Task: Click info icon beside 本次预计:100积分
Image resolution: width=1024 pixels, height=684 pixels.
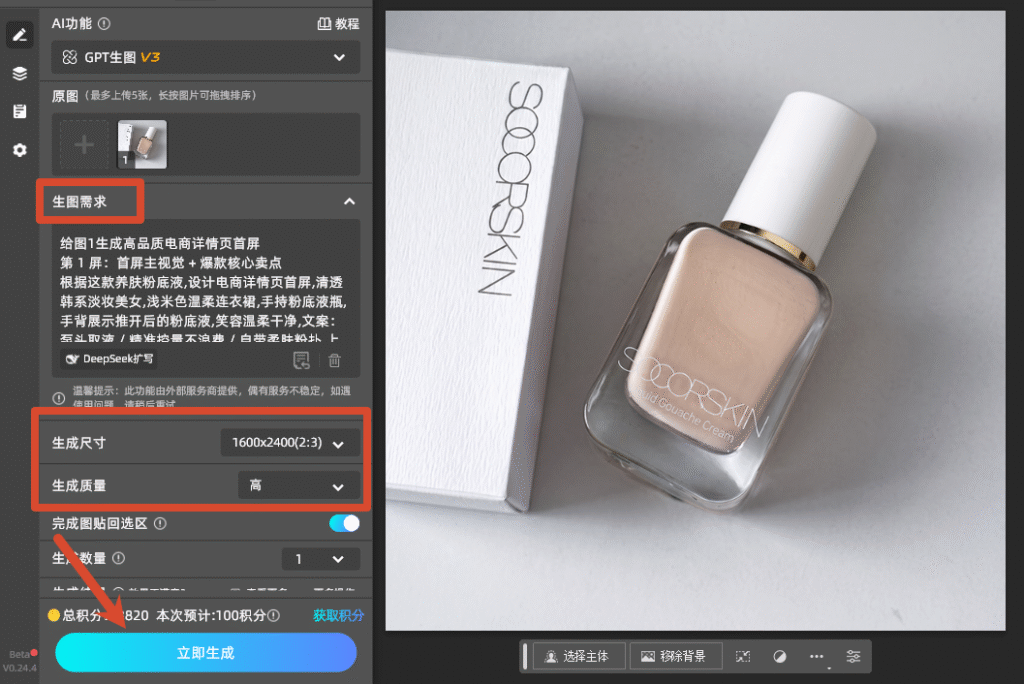Action: tap(274, 615)
